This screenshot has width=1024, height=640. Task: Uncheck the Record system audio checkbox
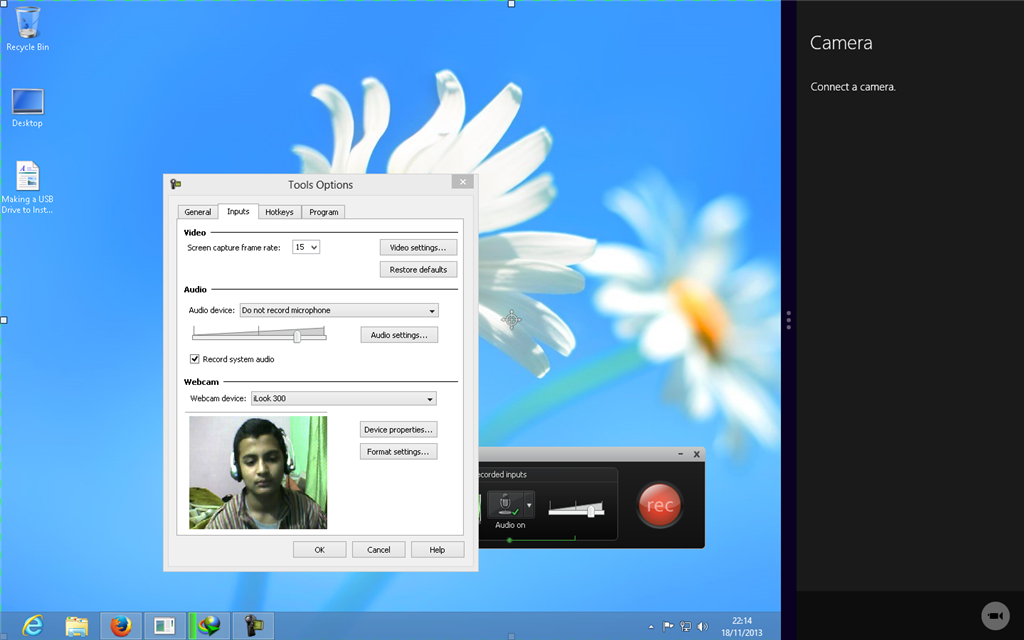pyautogui.click(x=193, y=359)
